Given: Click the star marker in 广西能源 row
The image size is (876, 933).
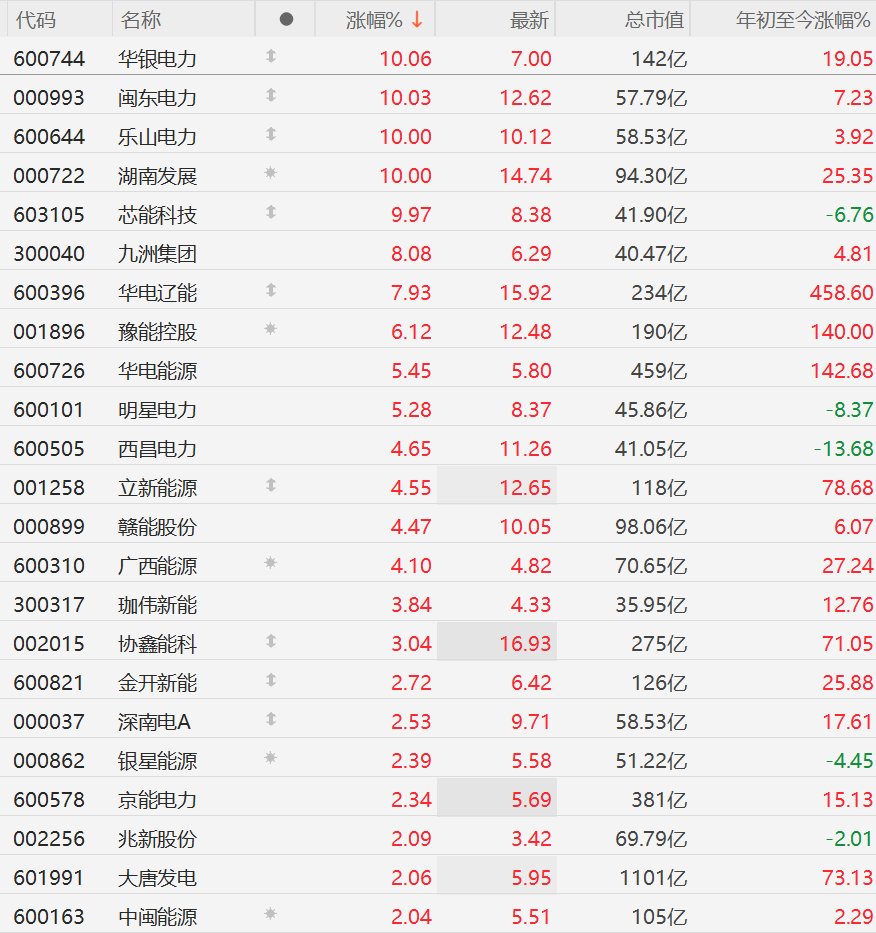Looking at the screenshot, I should click(270, 563).
